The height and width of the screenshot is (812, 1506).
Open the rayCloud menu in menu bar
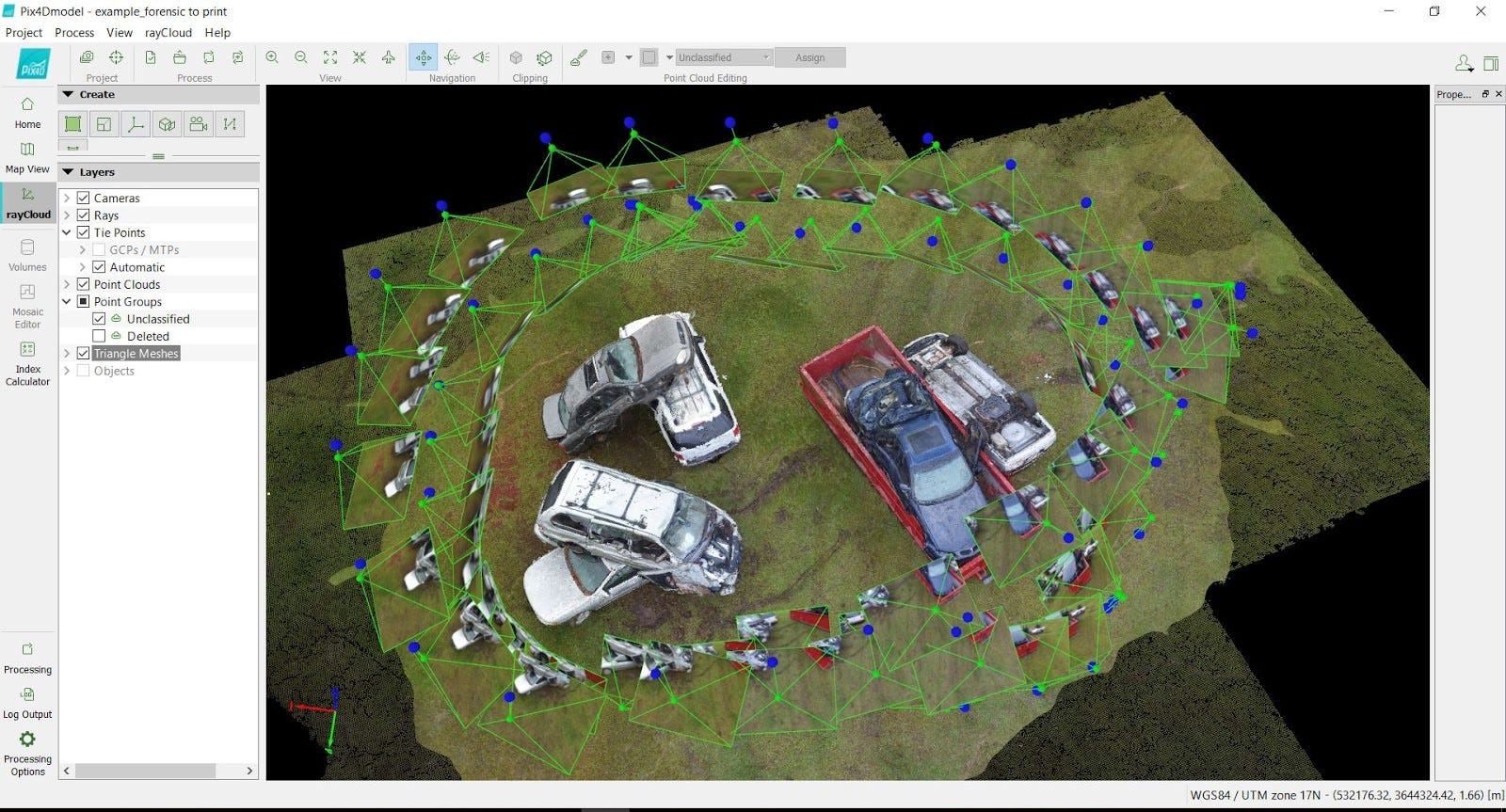point(168,32)
